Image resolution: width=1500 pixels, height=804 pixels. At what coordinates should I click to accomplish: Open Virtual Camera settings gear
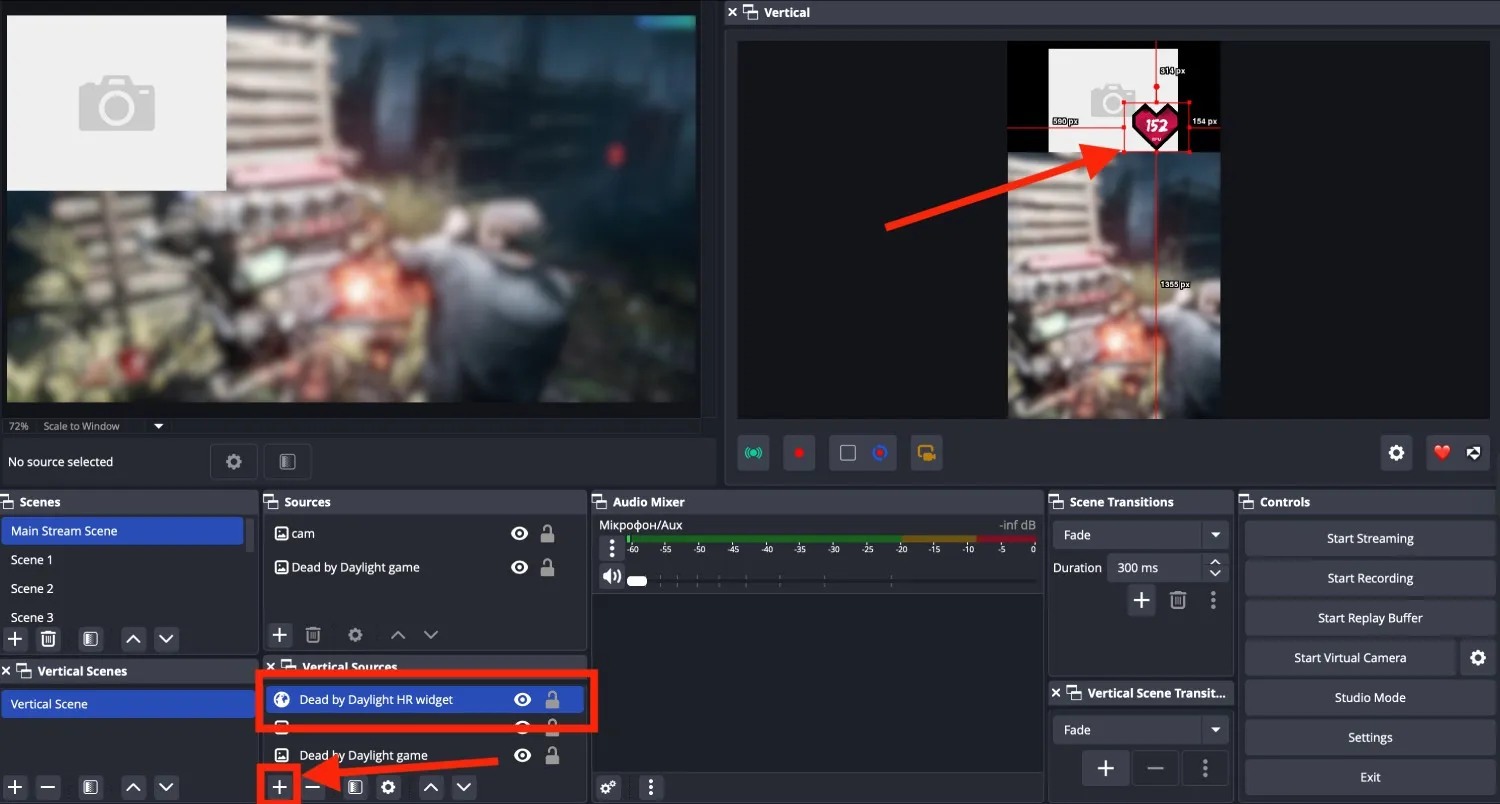[x=1478, y=658]
